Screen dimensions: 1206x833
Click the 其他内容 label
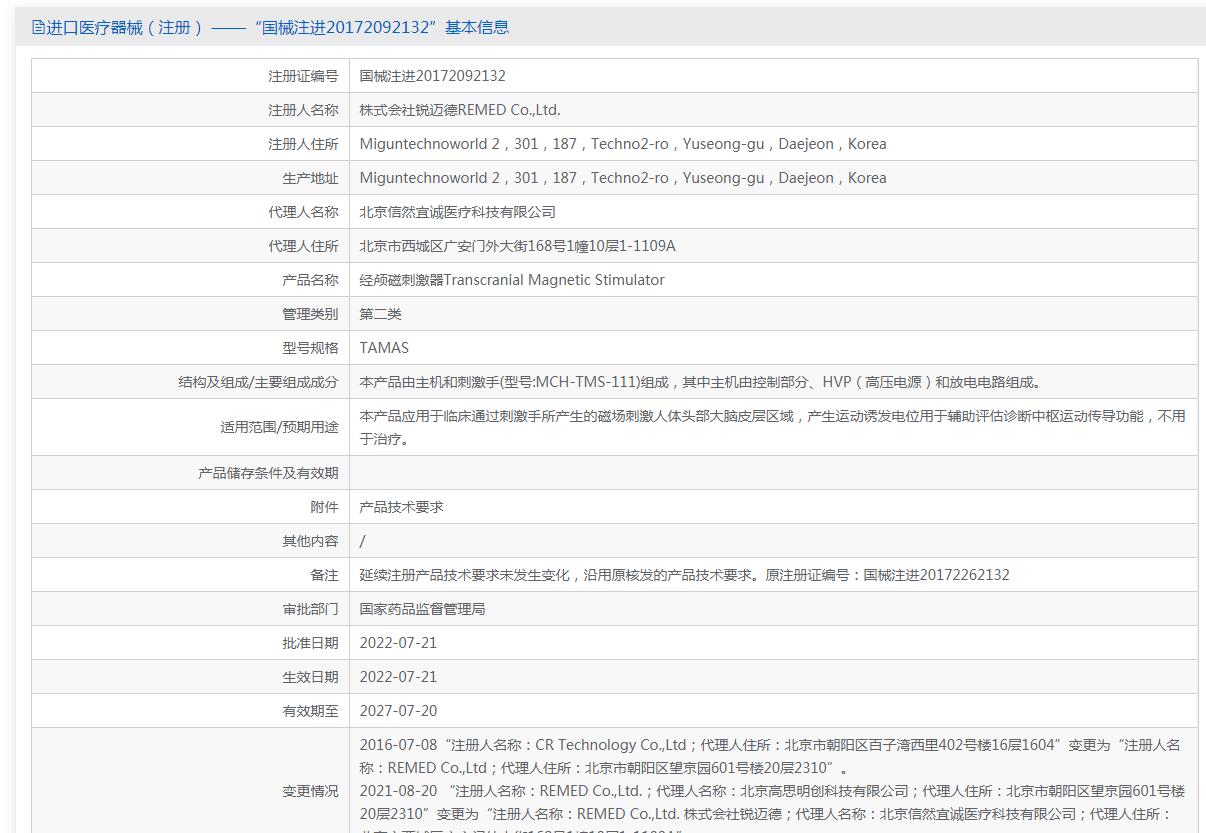pos(310,541)
